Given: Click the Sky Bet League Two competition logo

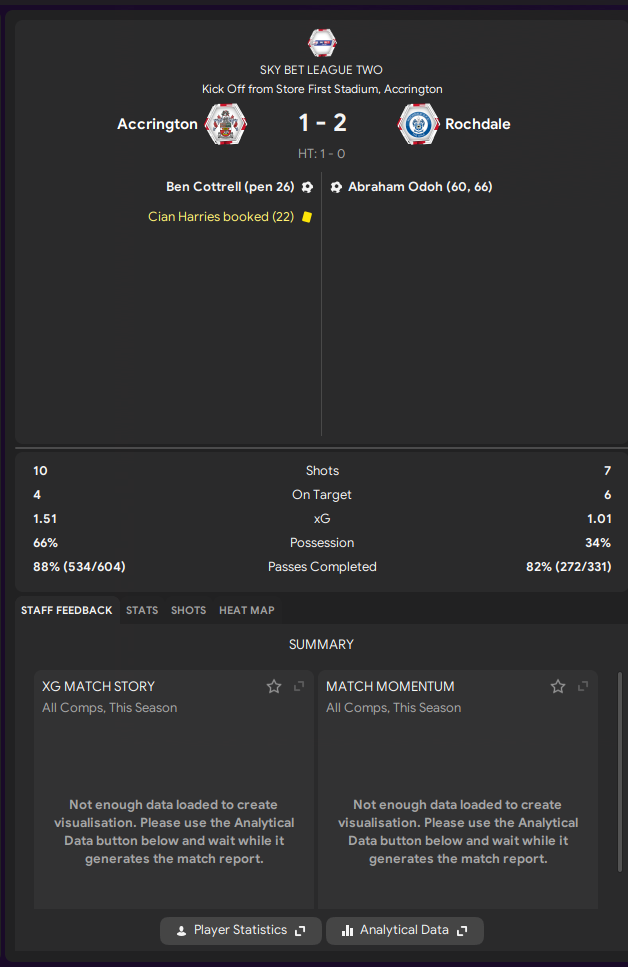Looking at the screenshot, I should (322, 43).
